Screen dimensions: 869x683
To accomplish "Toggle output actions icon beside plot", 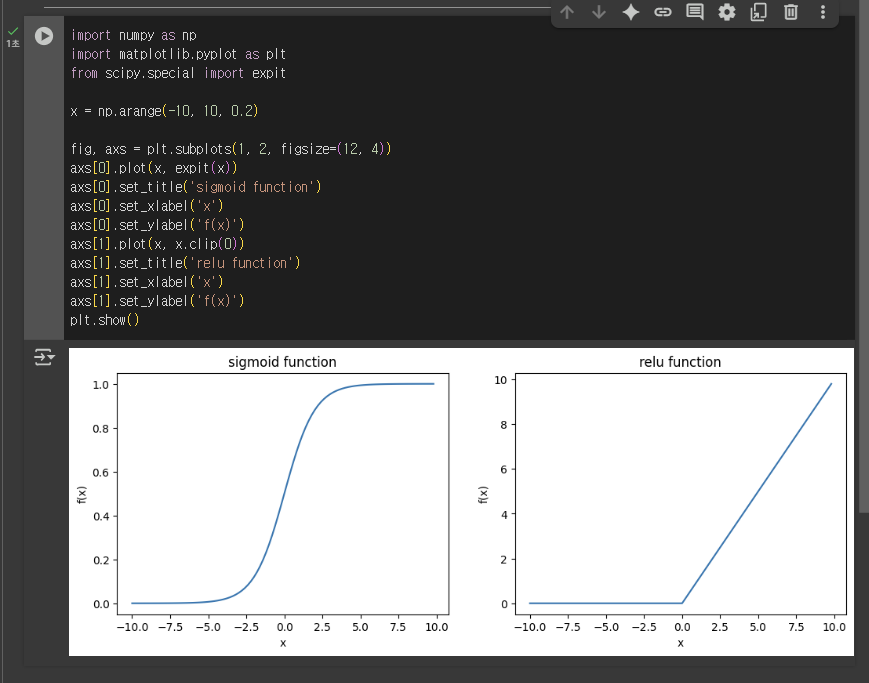I will click(44, 358).
